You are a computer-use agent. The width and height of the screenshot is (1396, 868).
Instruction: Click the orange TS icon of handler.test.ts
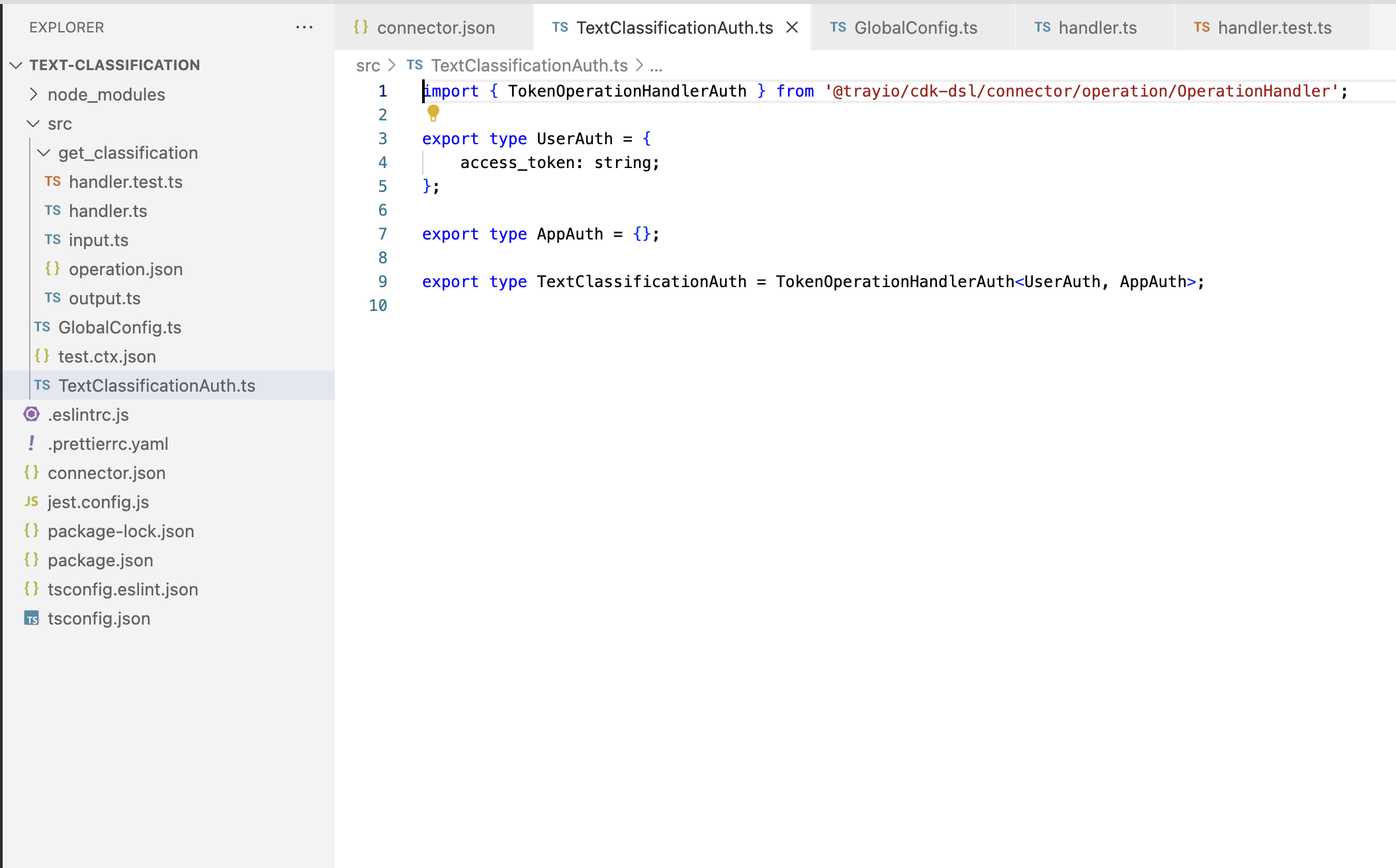(x=52, y=182)
